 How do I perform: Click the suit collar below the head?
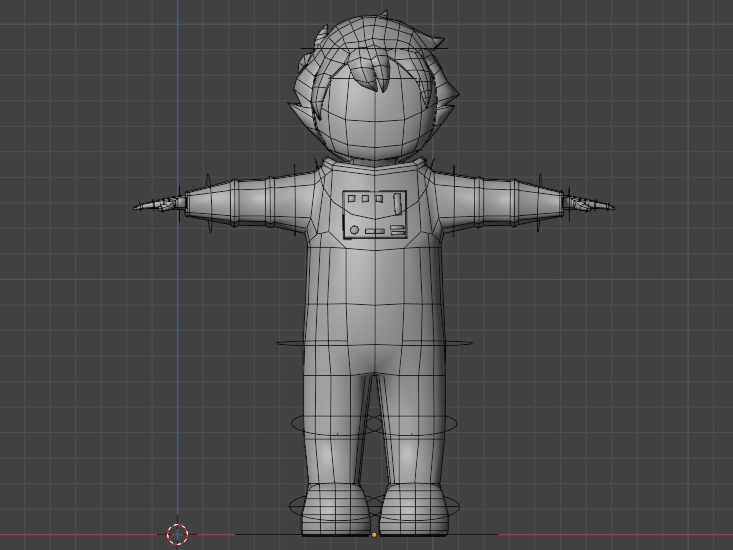pos(375,163)
